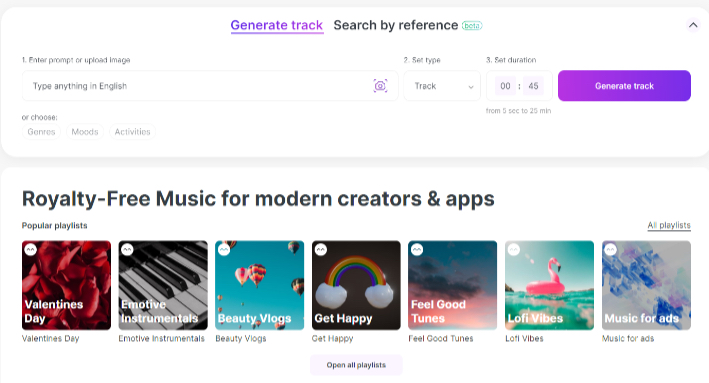This screenshot has height=383, width=709.
Task: Switch to the Generate track tab
Action: pos(277,25)
